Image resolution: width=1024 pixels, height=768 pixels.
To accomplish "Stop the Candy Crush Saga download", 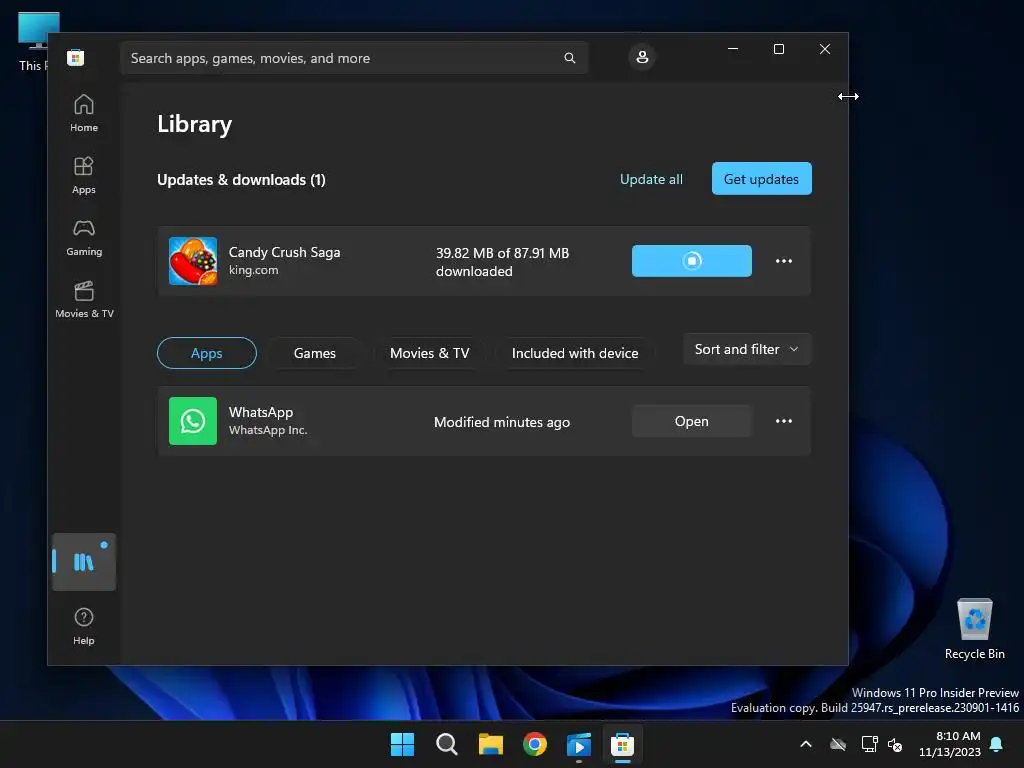I will click(x=692, y=261).
